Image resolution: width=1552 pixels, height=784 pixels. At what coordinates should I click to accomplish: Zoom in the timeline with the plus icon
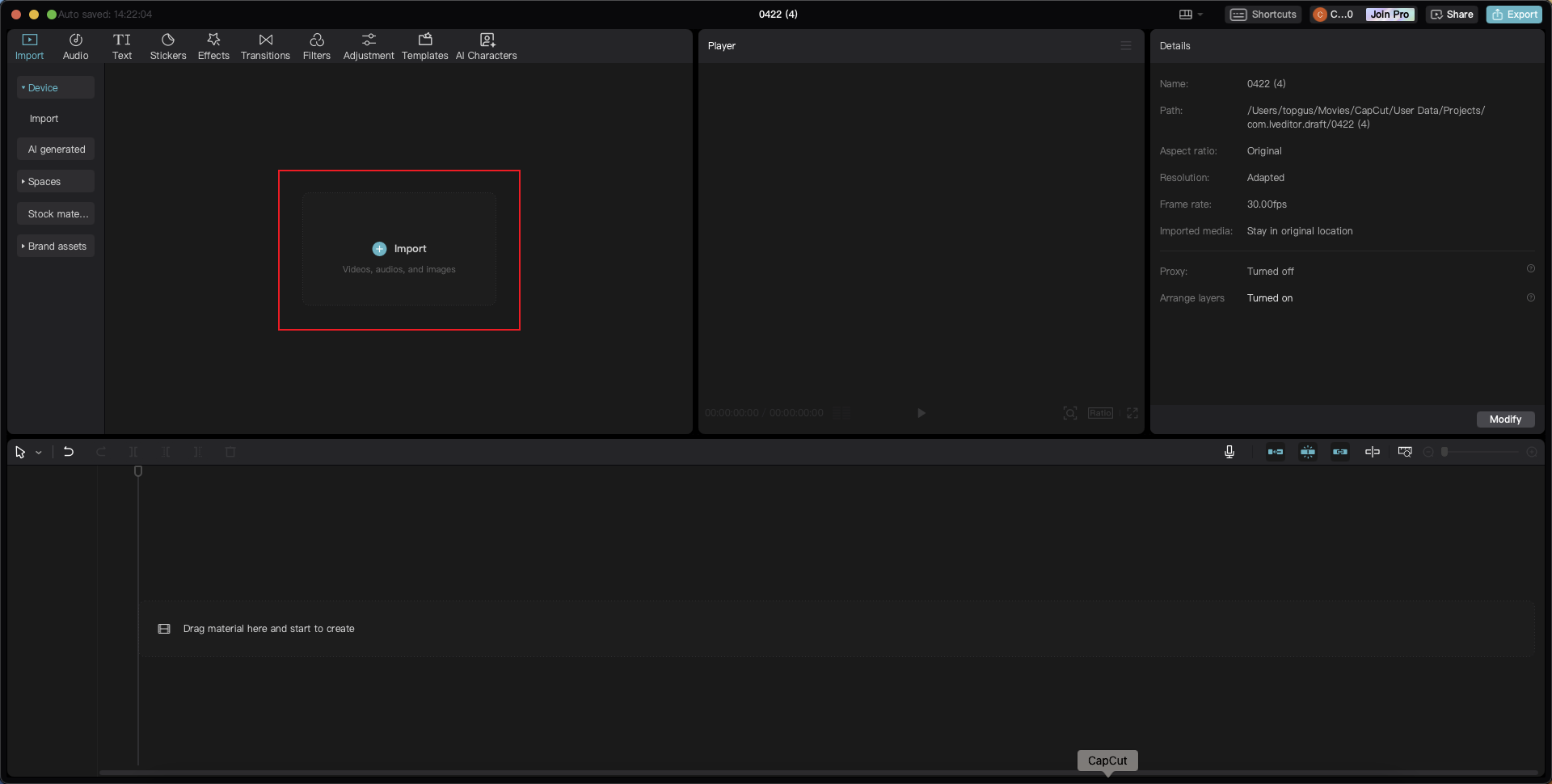(x=1532, y=452)
